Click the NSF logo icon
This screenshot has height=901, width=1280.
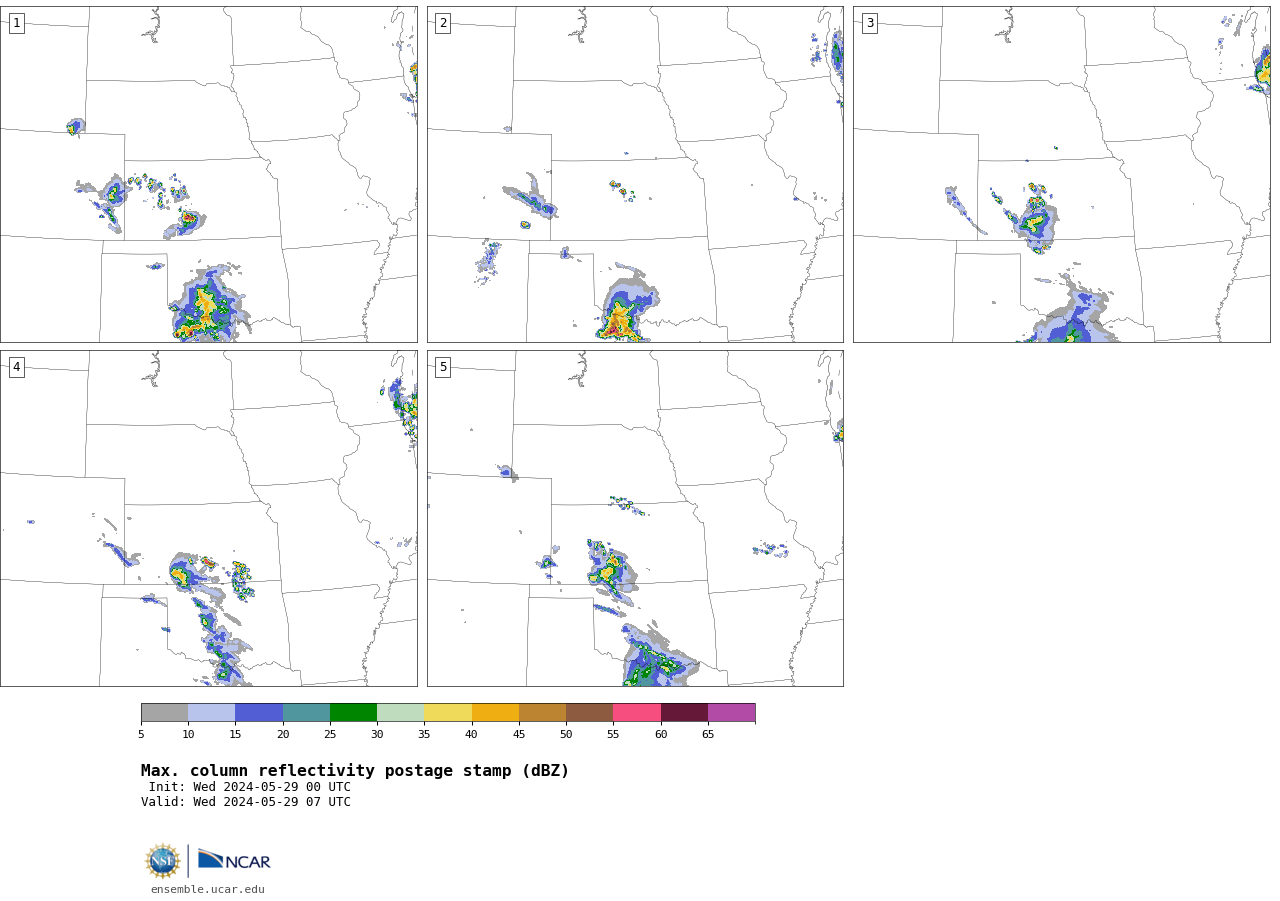click(163, 861)
